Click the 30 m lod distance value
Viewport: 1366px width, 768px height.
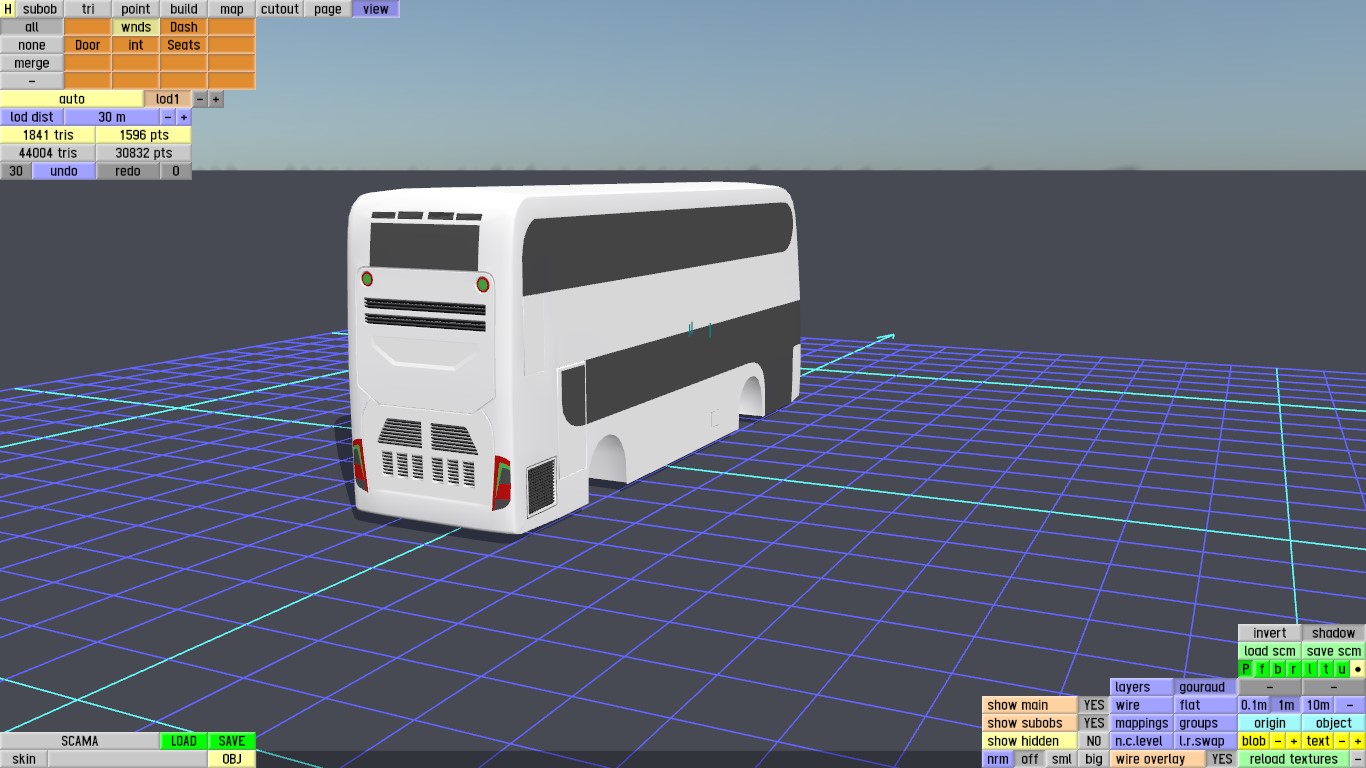click(x=112, y=117)
